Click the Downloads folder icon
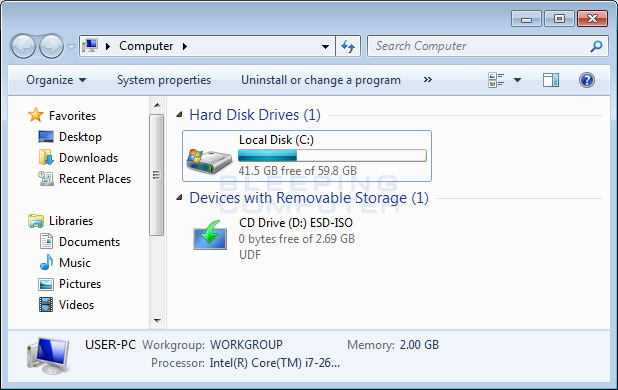 pyautogui.click(x=46, y=157)
